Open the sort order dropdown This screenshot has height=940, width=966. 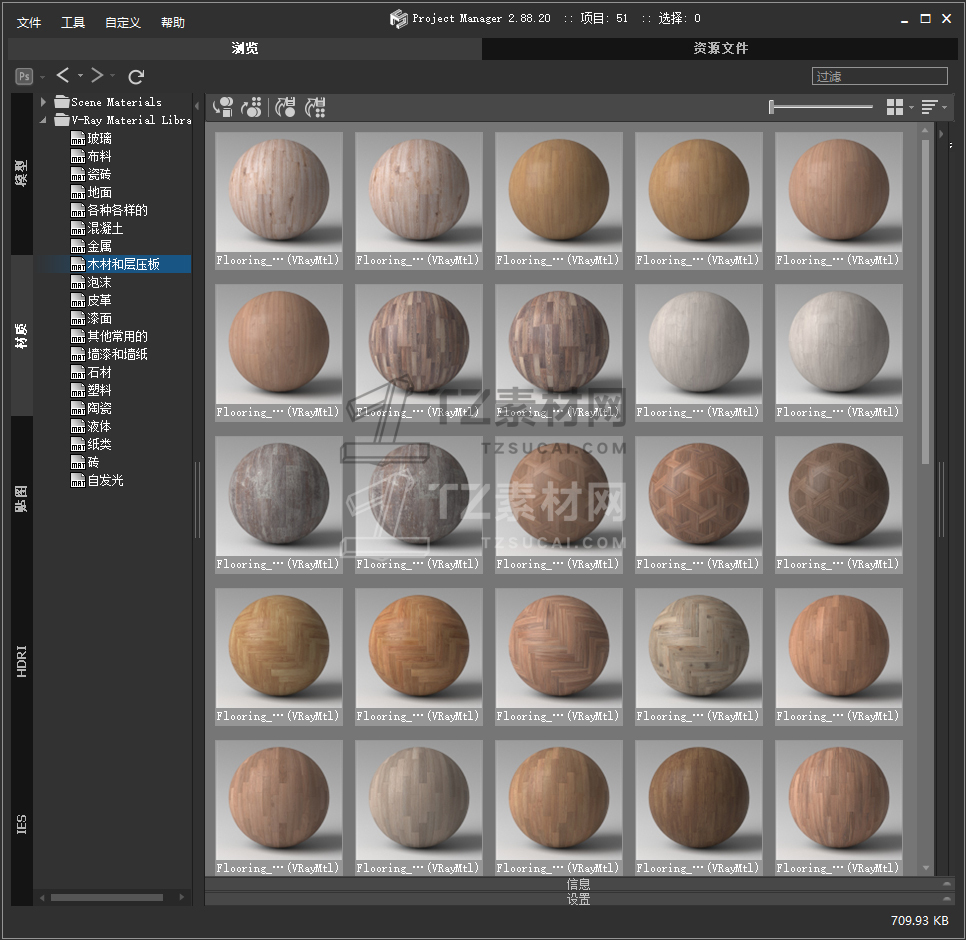click(x=931, y=107)
